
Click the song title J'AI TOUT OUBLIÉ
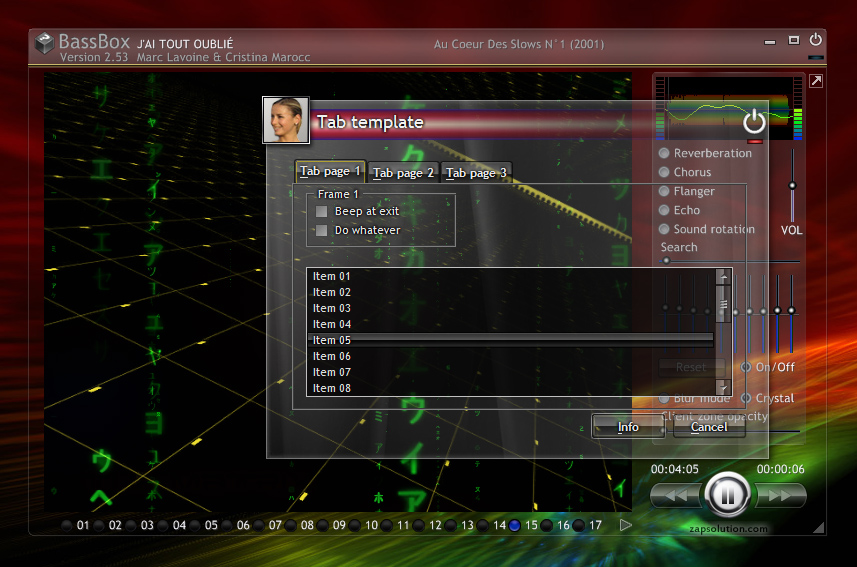point(185,44)
